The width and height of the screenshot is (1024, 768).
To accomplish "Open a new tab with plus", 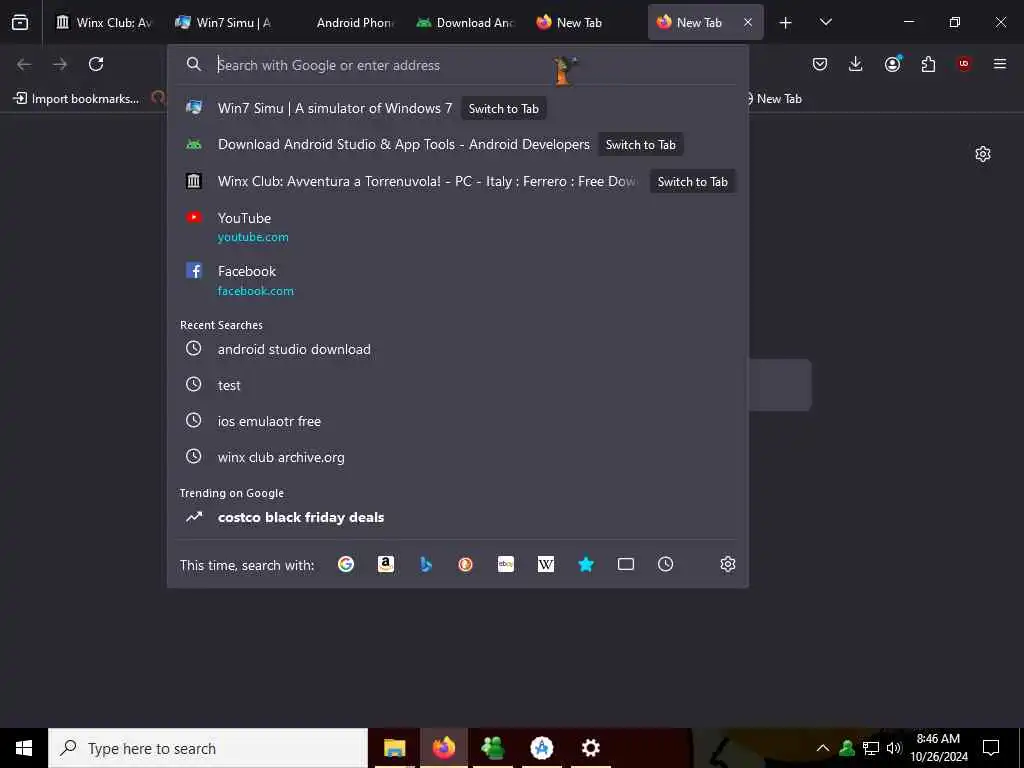I will pyautogui.click(x=786, y=23).
